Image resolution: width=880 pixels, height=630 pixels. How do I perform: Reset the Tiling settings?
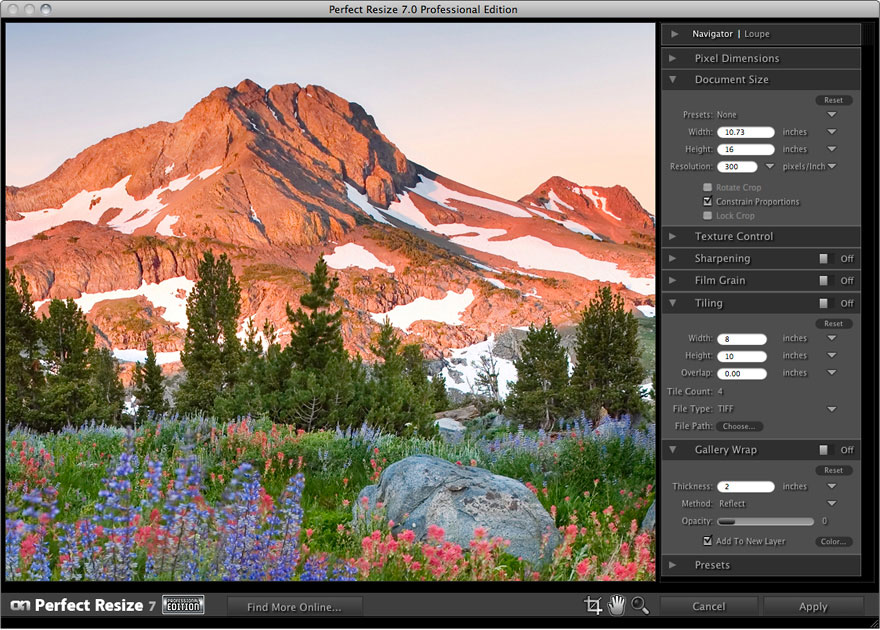click(x=833, y=324)
